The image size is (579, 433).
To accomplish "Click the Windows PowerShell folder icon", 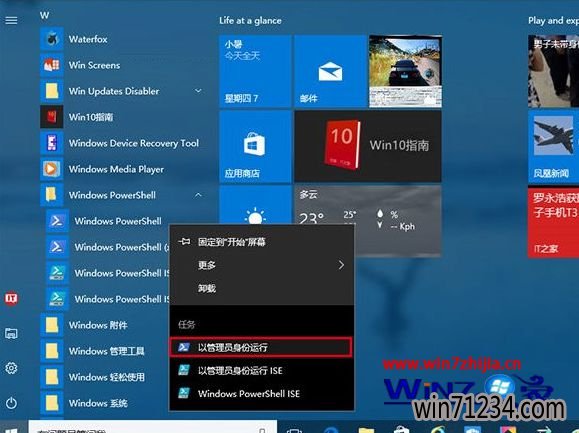I will point(52,195).
